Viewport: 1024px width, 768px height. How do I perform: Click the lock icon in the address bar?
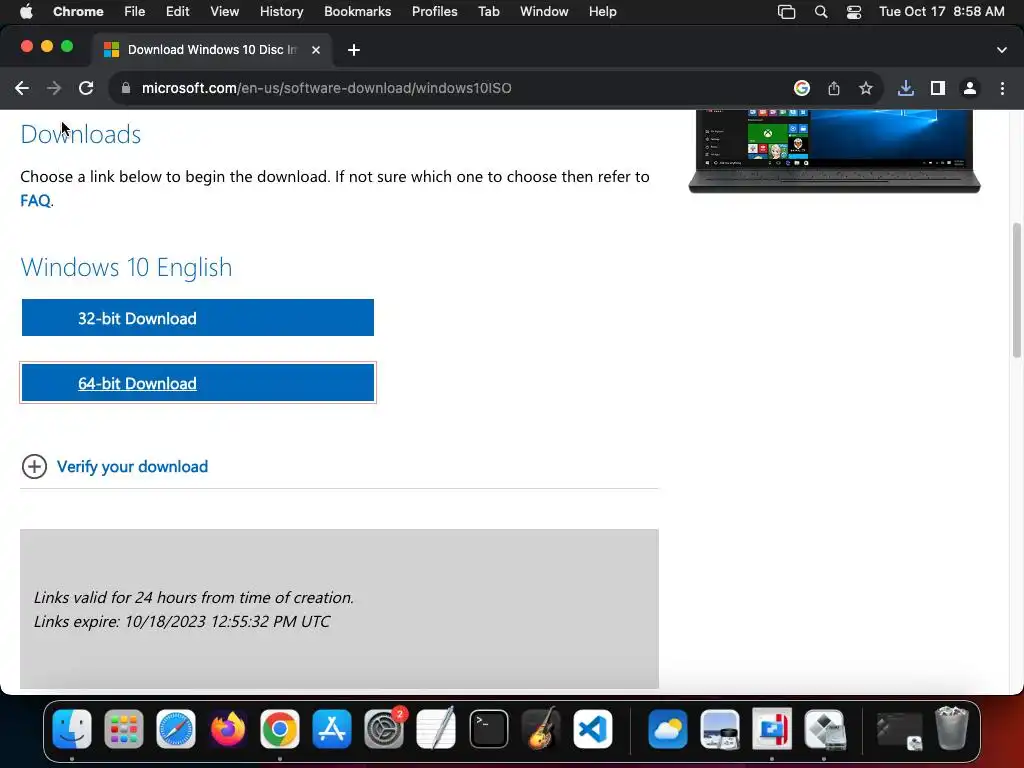[126, 88]
